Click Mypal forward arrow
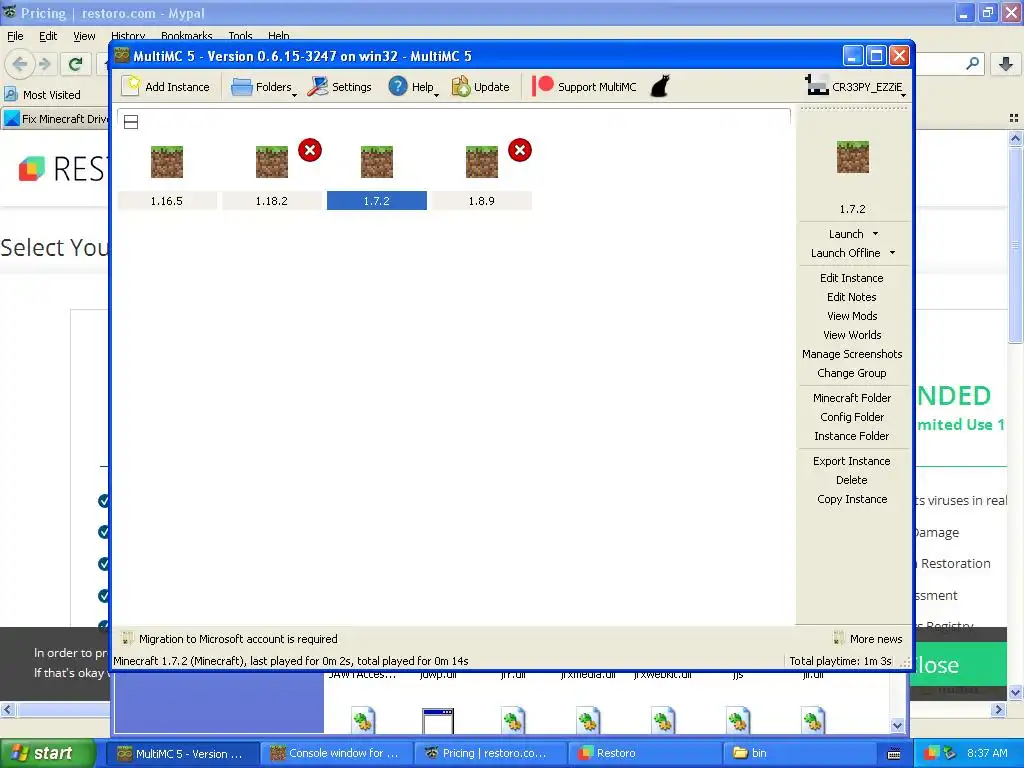Viewport: 1024px width, 768px height. [45, 64]
